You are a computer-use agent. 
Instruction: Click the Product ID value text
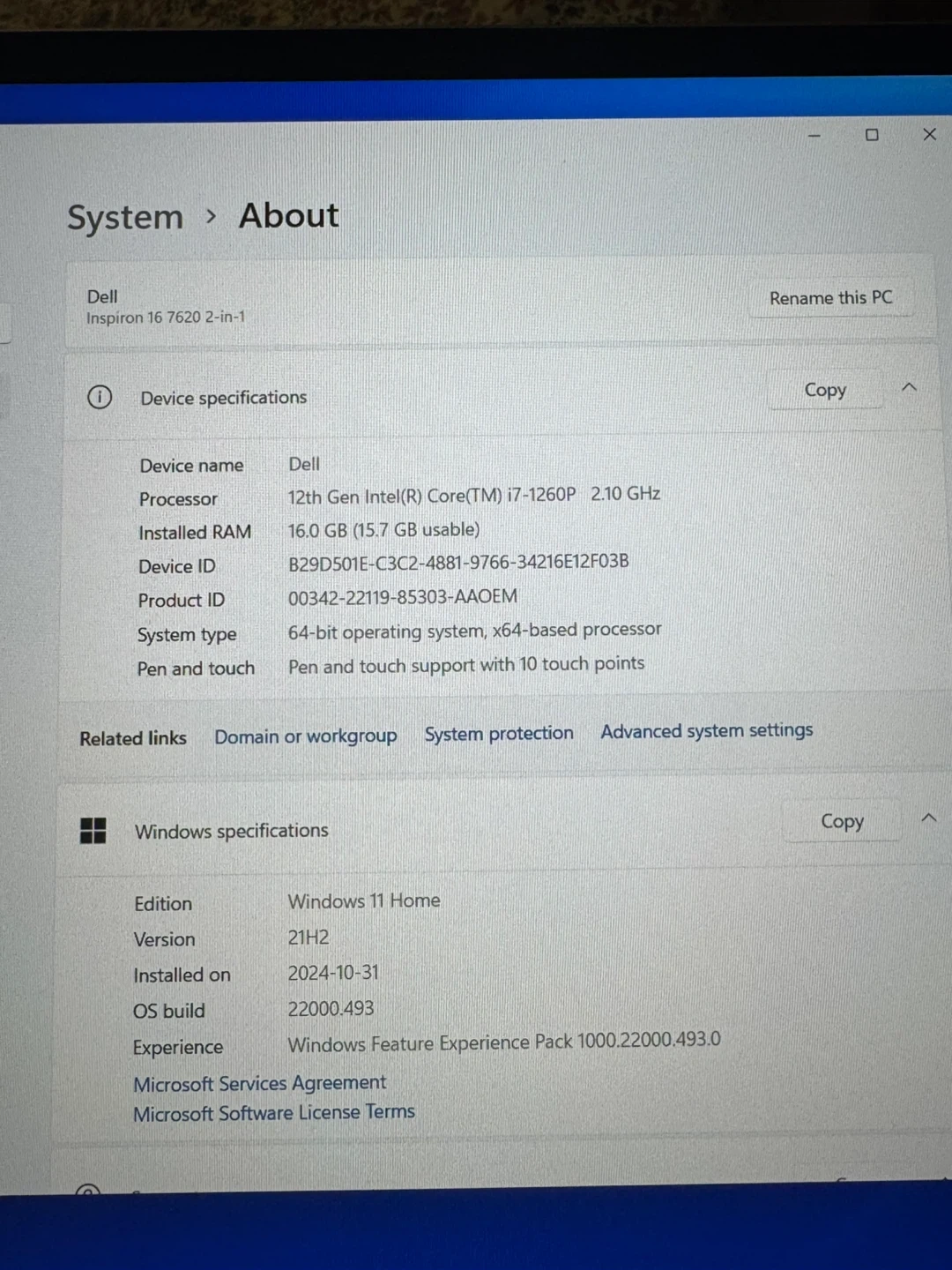(x=403, y=597)
